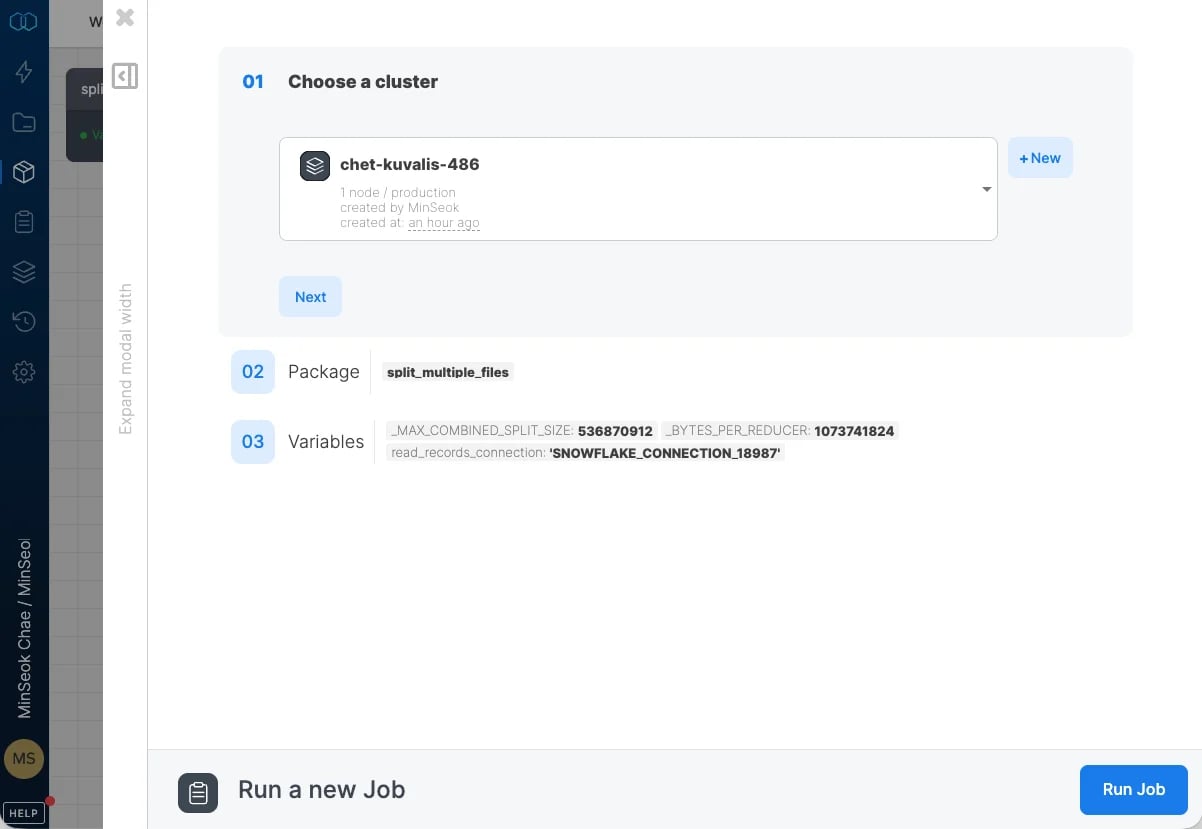Open the history clock icon in the sidebar
Viewport: 1202px width, 829px height.
coord(24,322)
